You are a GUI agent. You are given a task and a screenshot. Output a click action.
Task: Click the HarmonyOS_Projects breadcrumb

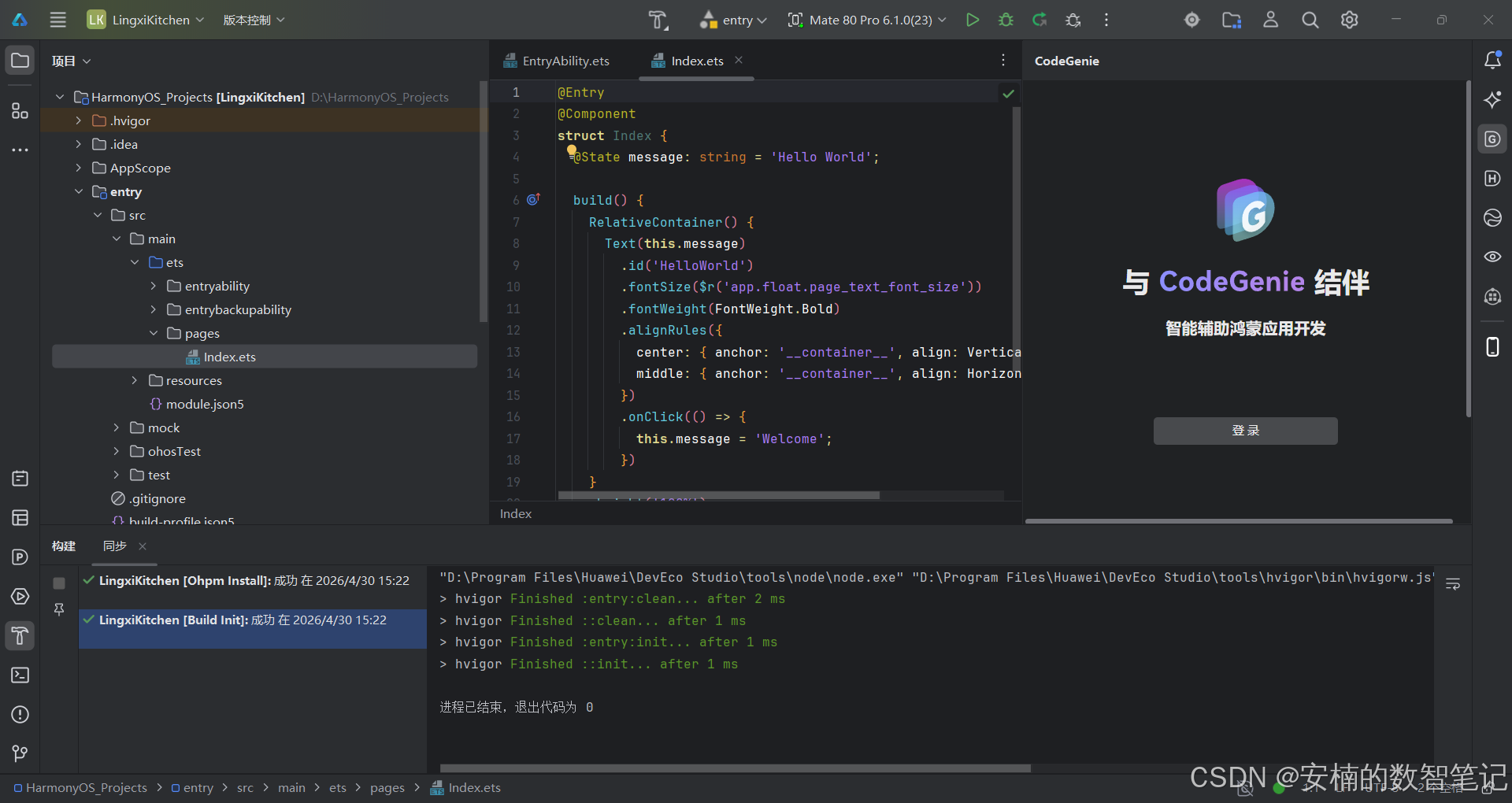click(80, 787)
